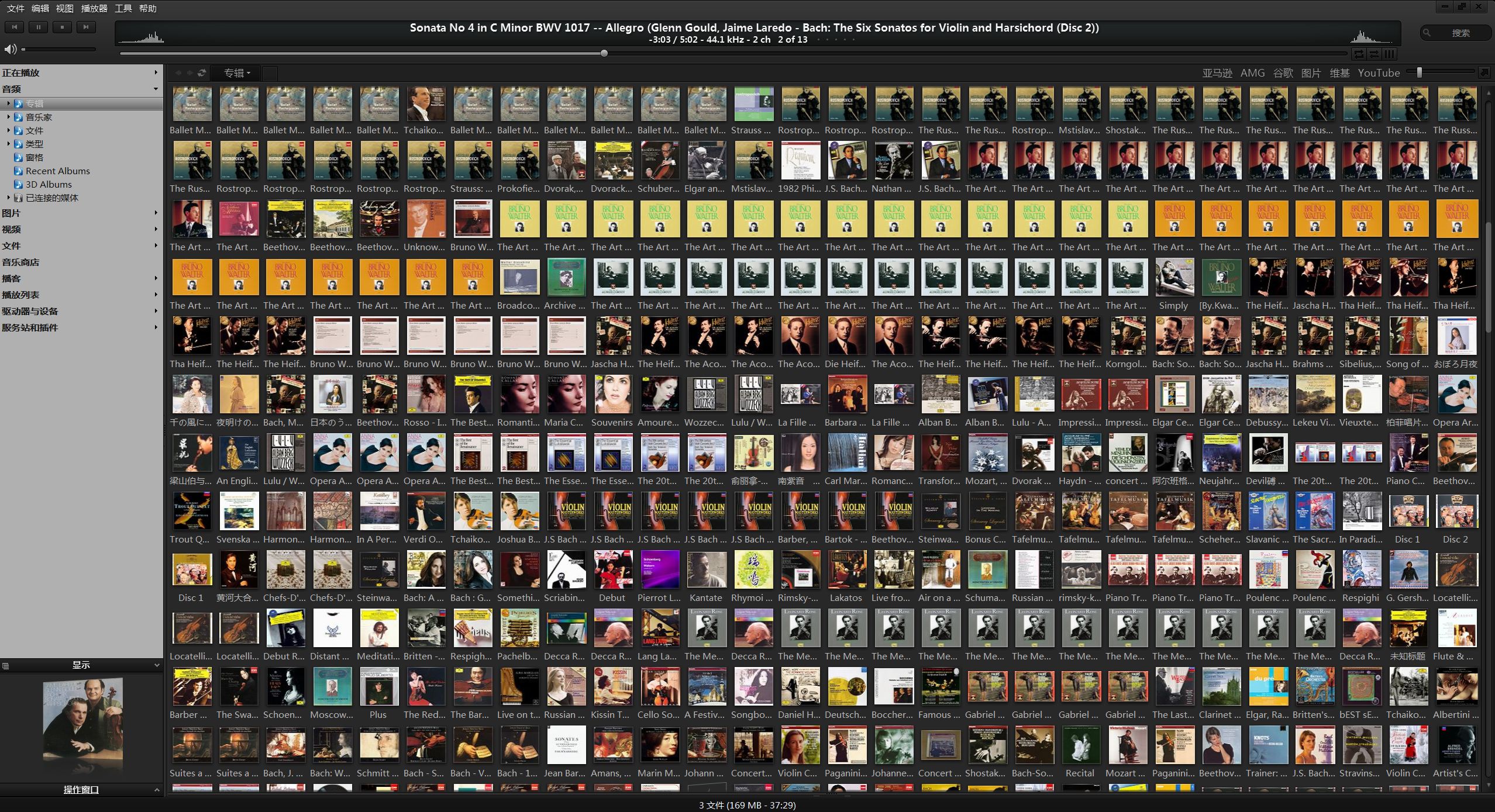Image resolution: width=1495 pixels, height=812 pixels.
Task: Go to the previous track
Action: point(15,27)
